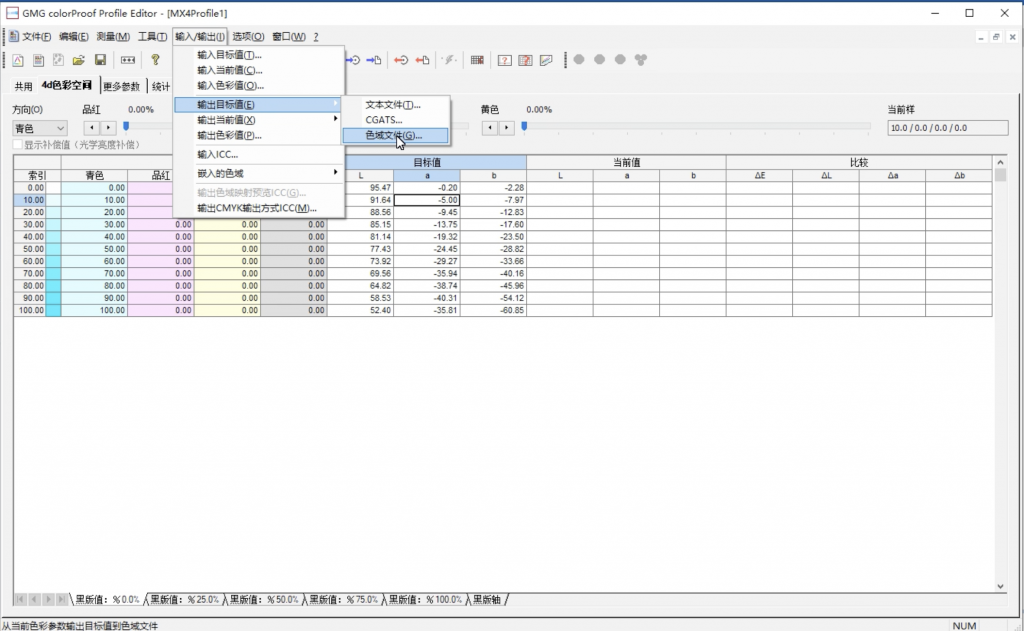Click the second document toolbar icon
This screenshot has width=1024, height=631.
point(39,60)
